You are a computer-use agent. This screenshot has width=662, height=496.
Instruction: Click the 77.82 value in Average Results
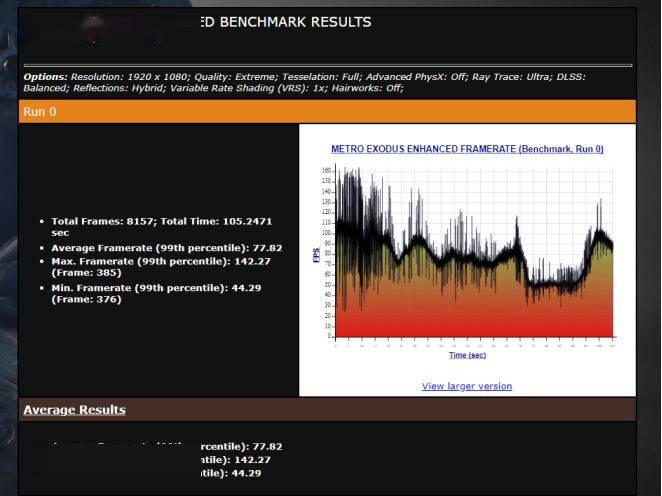pyautogui.click(x=267, y=446)
